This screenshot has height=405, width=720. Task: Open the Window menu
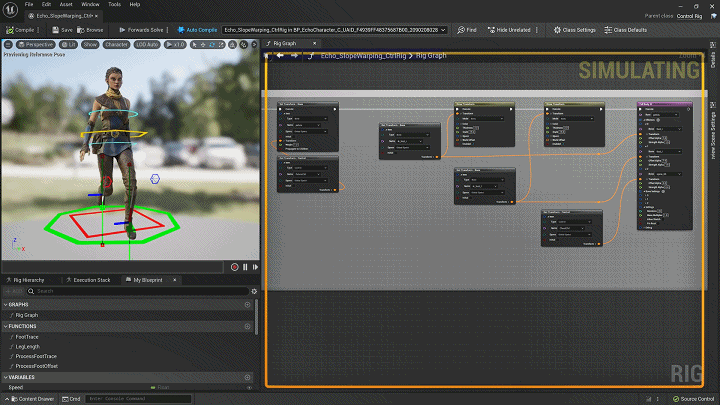pyautogui.click(x=89, y=4)
